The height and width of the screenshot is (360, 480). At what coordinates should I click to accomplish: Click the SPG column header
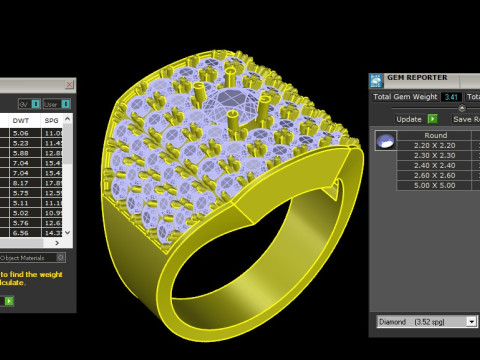point(52,121)
